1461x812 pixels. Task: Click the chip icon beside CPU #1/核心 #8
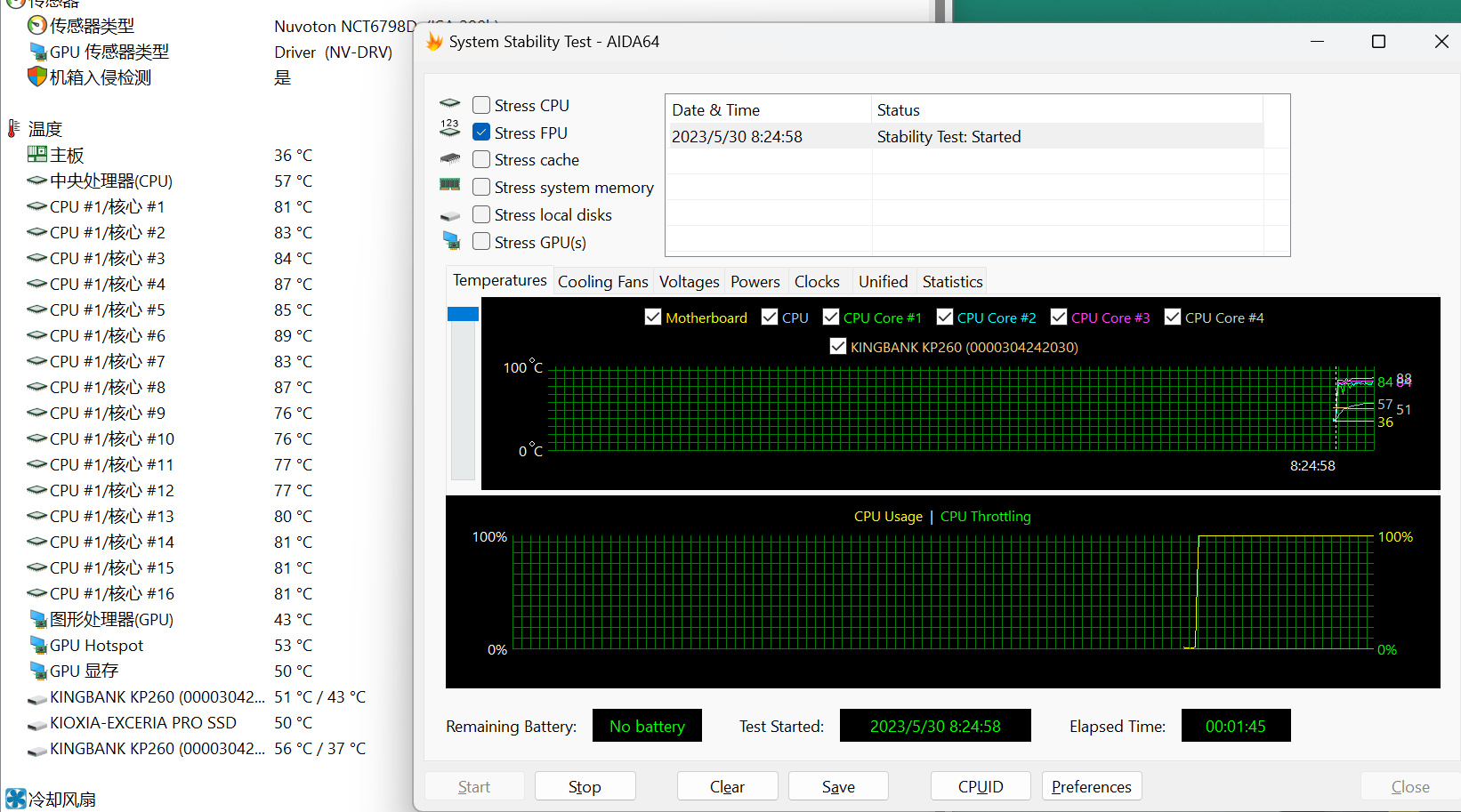(37, 387)
